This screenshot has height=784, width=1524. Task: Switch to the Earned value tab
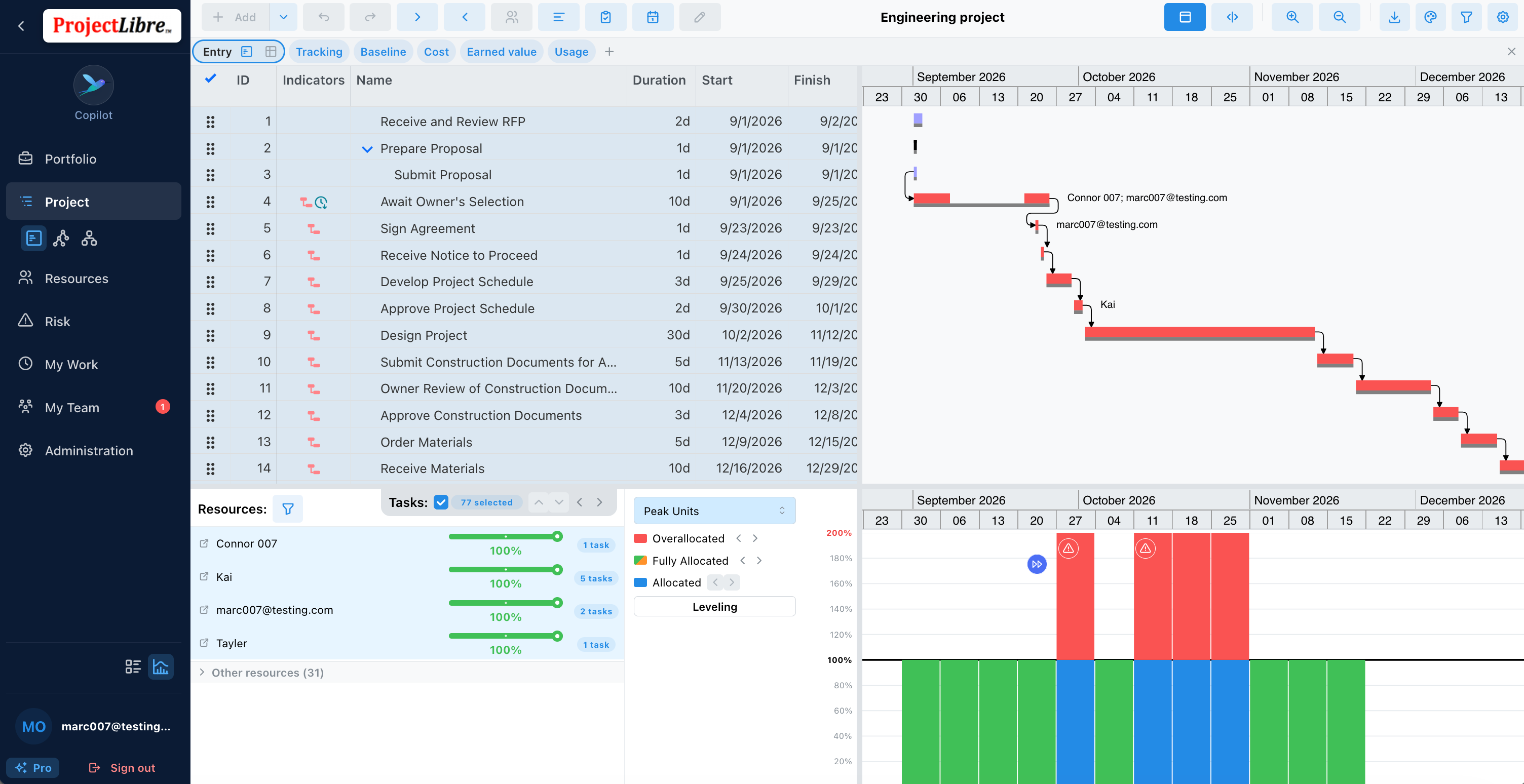pyautogui.click(x=501, y=52)
